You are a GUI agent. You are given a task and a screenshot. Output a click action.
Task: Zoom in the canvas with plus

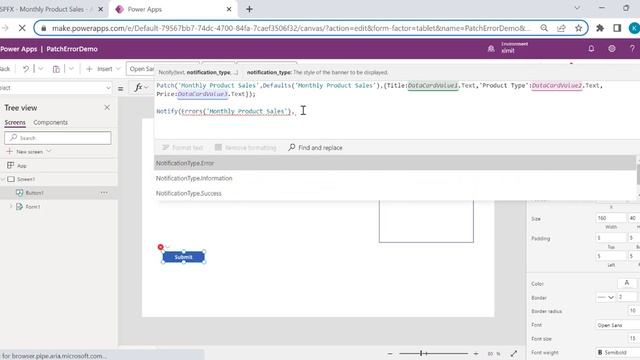476,353
